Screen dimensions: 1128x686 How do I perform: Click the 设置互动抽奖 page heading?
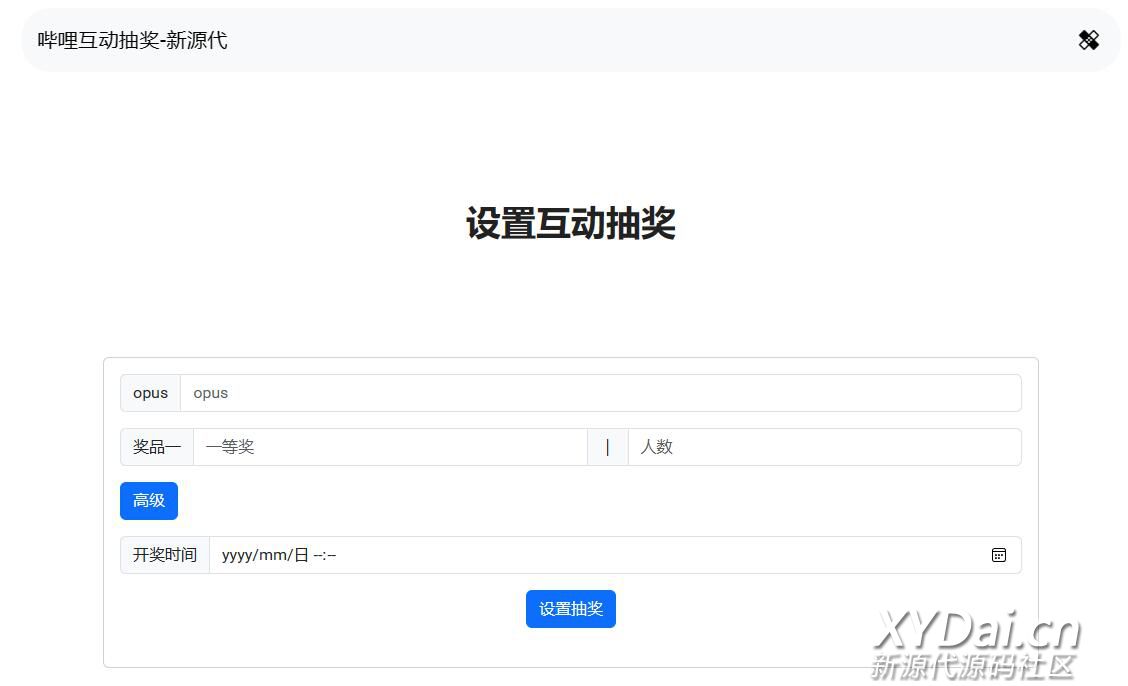click(570, 223)
